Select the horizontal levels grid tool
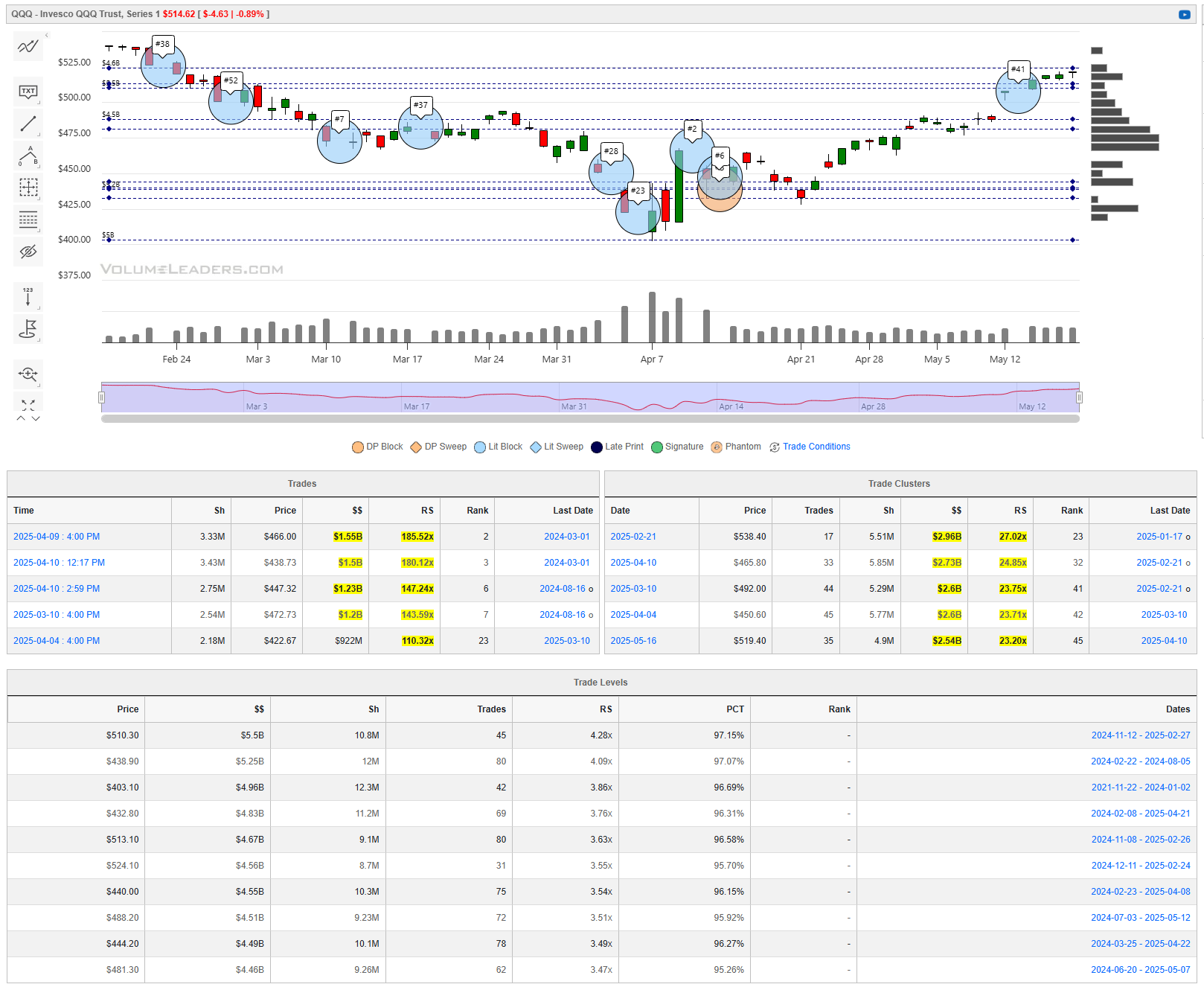Image resolution: width=1204 pixels, height=987 pixels. (x=28, y=220)
